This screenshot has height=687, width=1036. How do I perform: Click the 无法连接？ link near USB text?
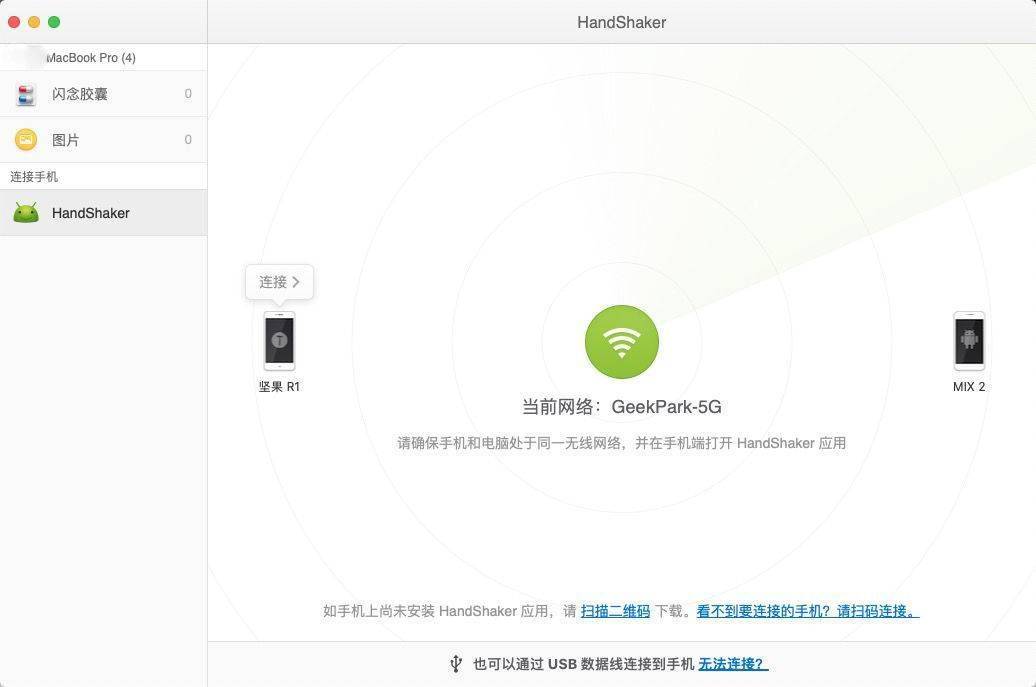731,663
